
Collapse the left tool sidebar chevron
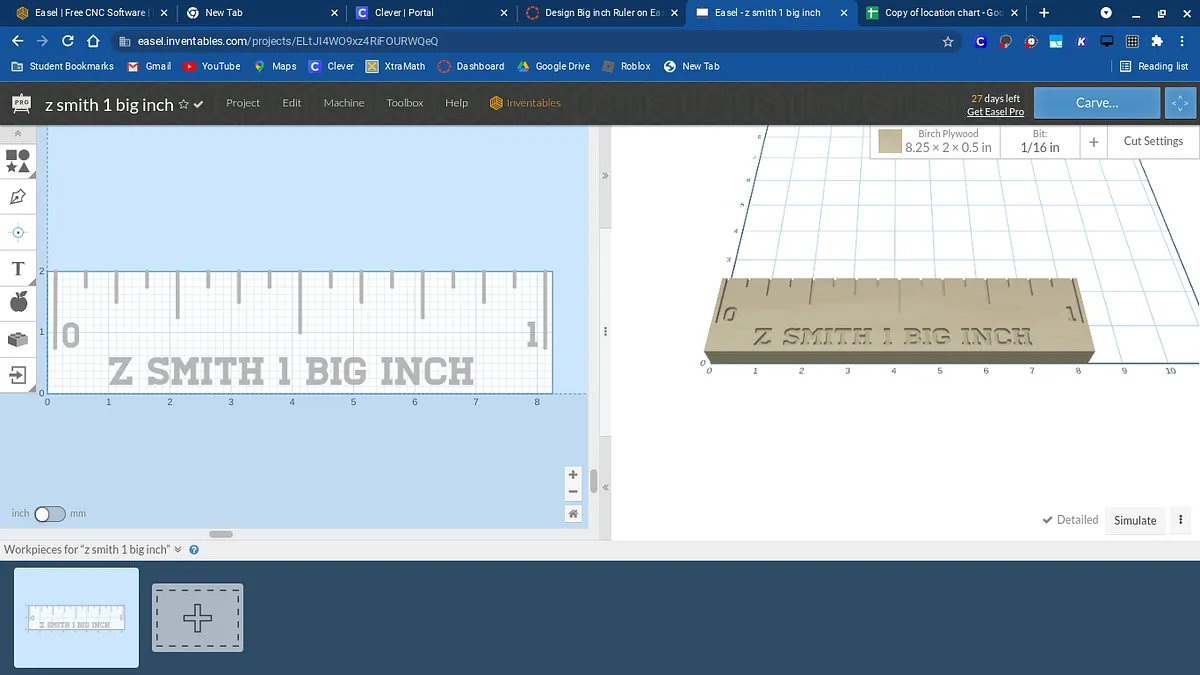(x=17, y=133)
